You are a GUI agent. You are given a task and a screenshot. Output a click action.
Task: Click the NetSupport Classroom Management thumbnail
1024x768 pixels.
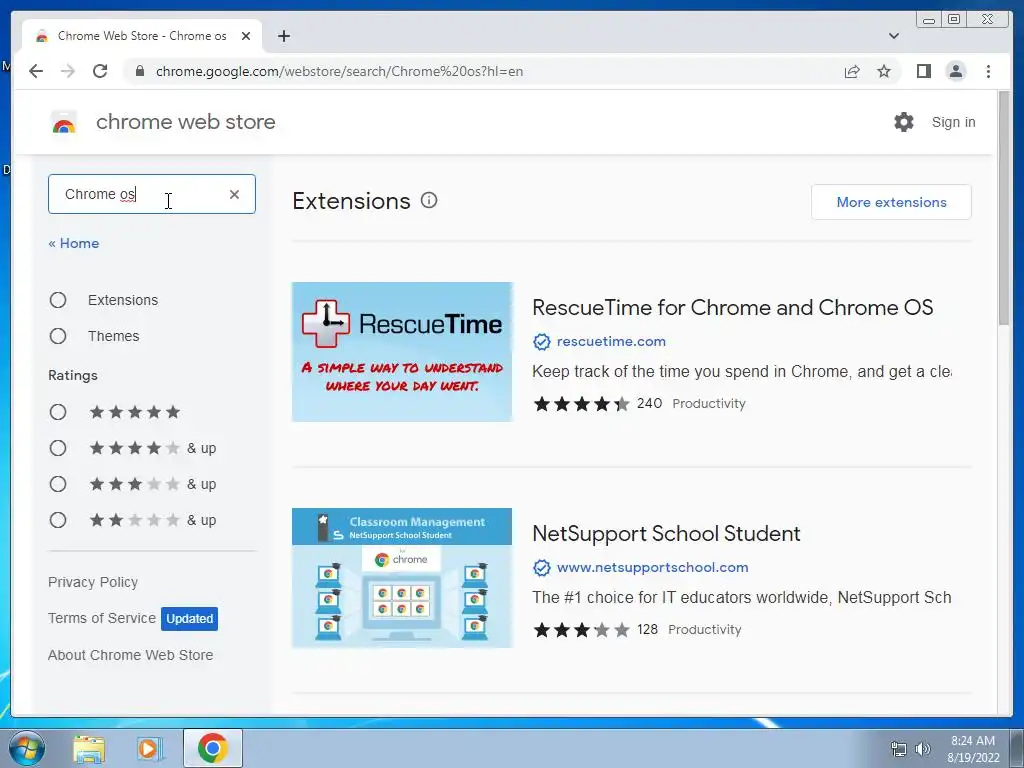coord(402,578)
